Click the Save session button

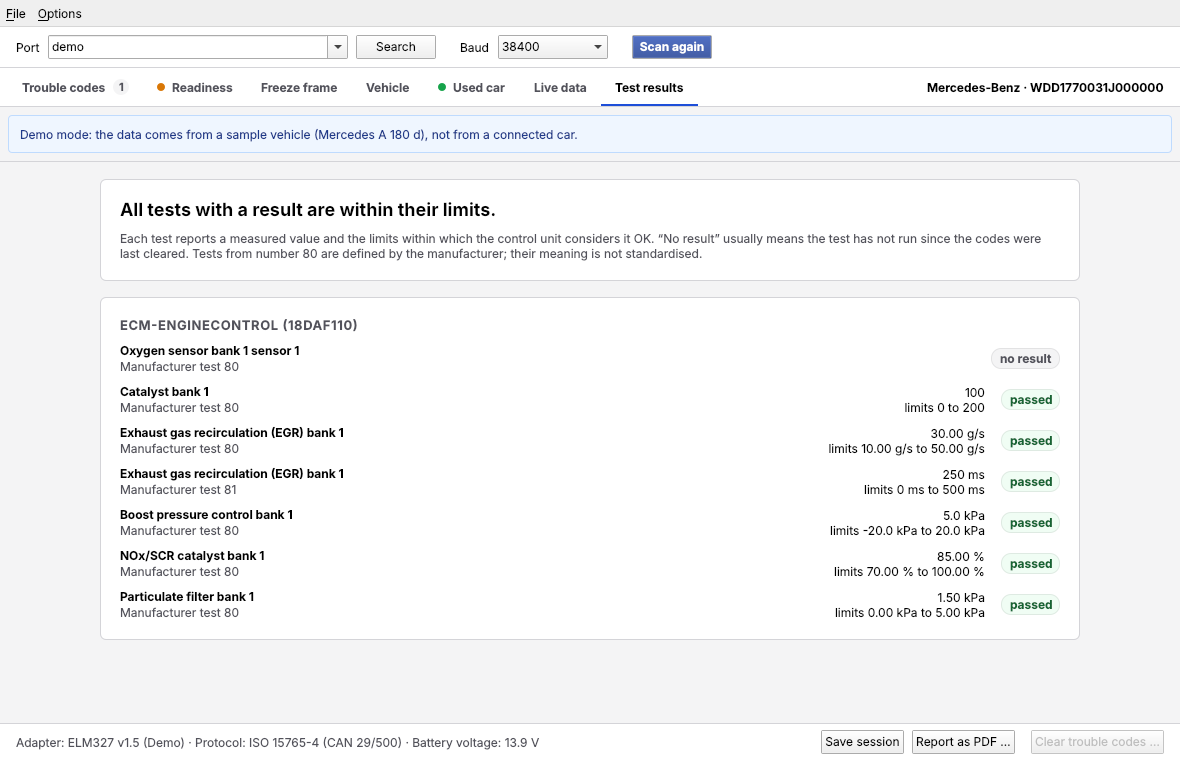click(x=862, y=742)
